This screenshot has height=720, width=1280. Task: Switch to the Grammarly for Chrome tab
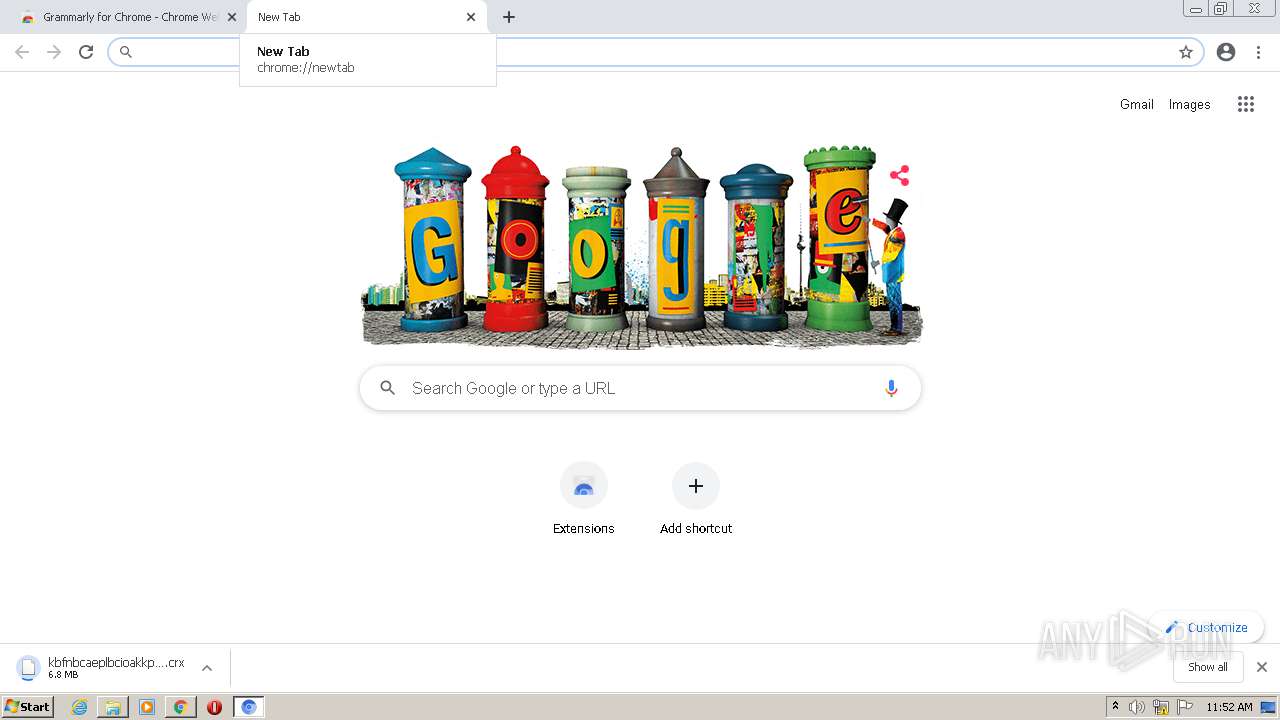point(125,17)
